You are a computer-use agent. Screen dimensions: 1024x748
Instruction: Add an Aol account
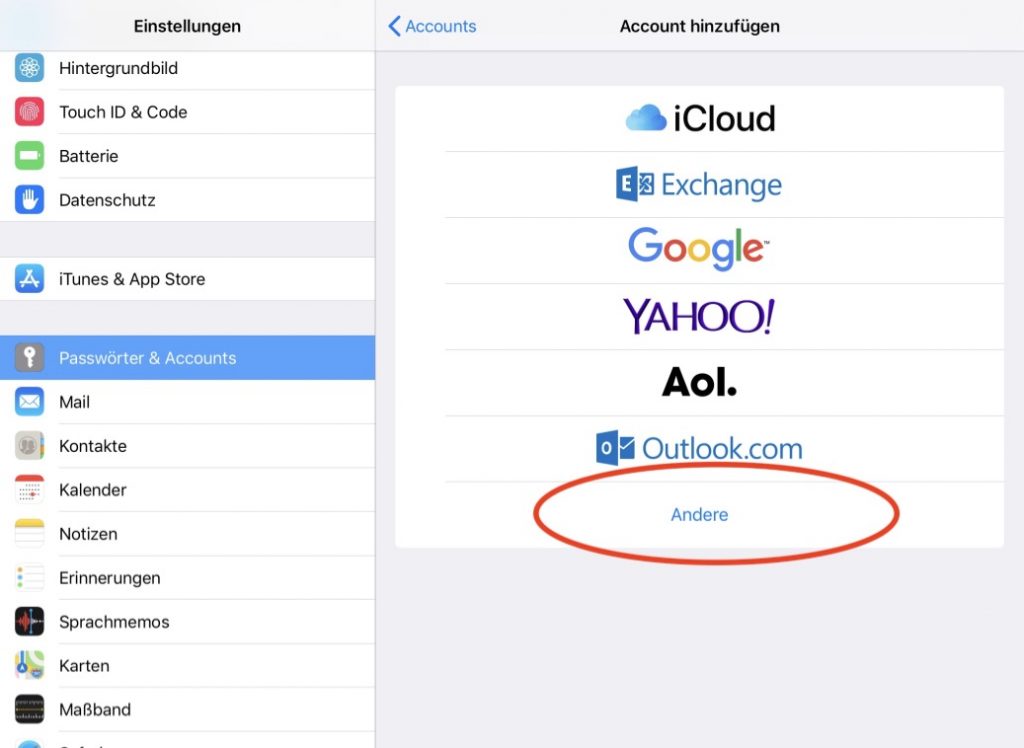click(x=699, y=383)
